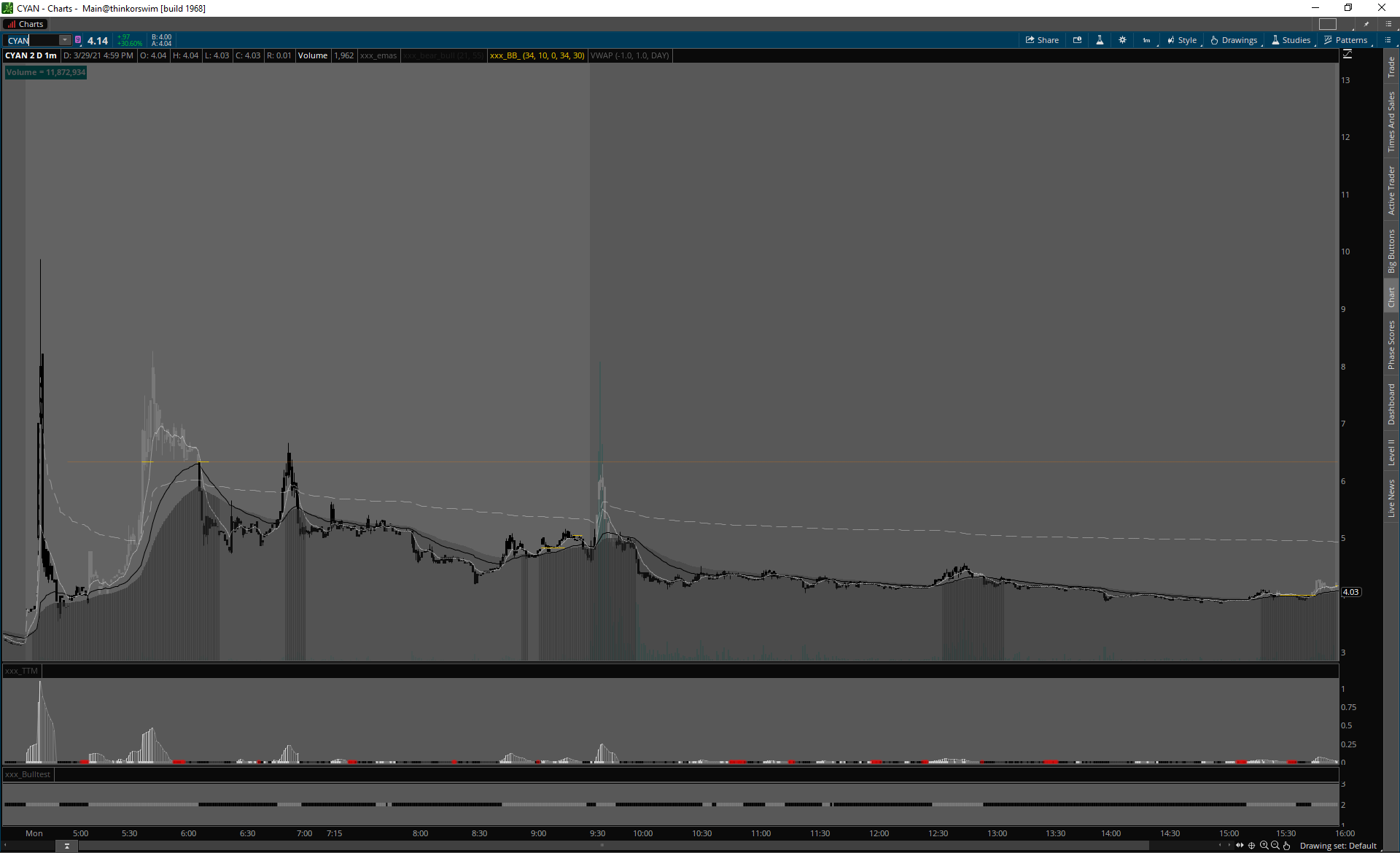Click the zoom in magnifier icon

(1264, 846)
